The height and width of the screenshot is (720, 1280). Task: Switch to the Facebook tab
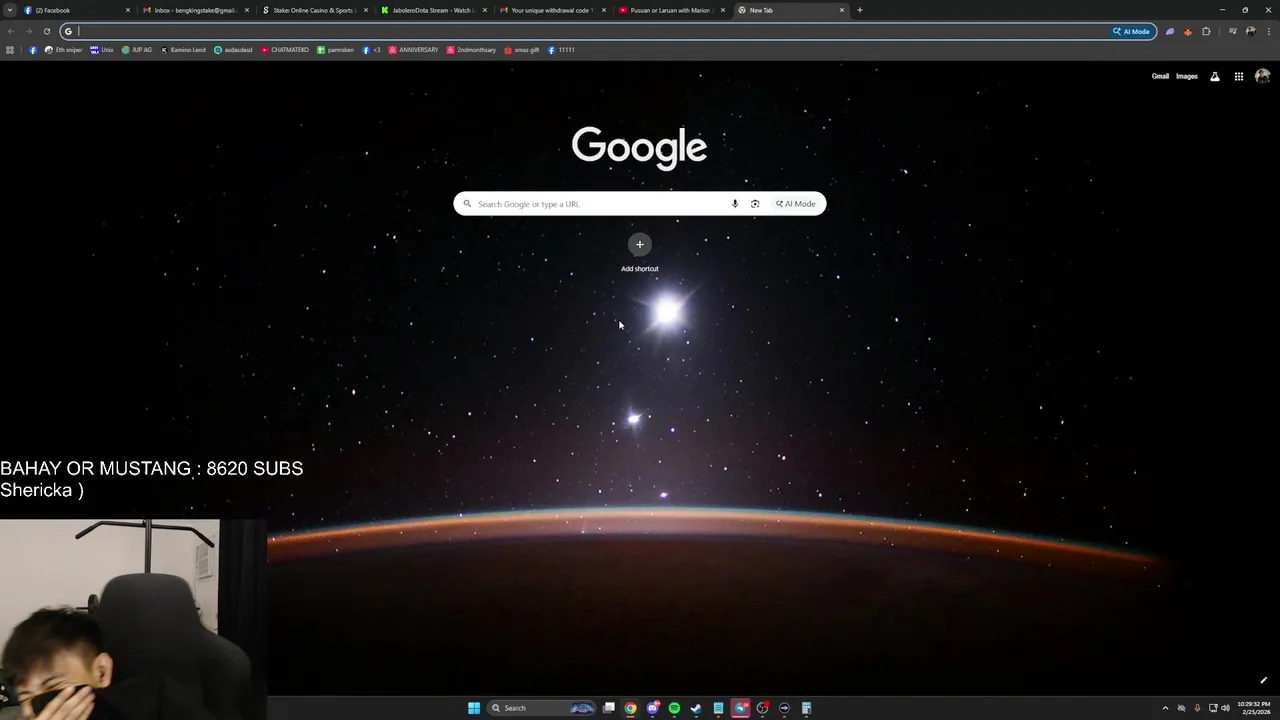pos(75,10)
